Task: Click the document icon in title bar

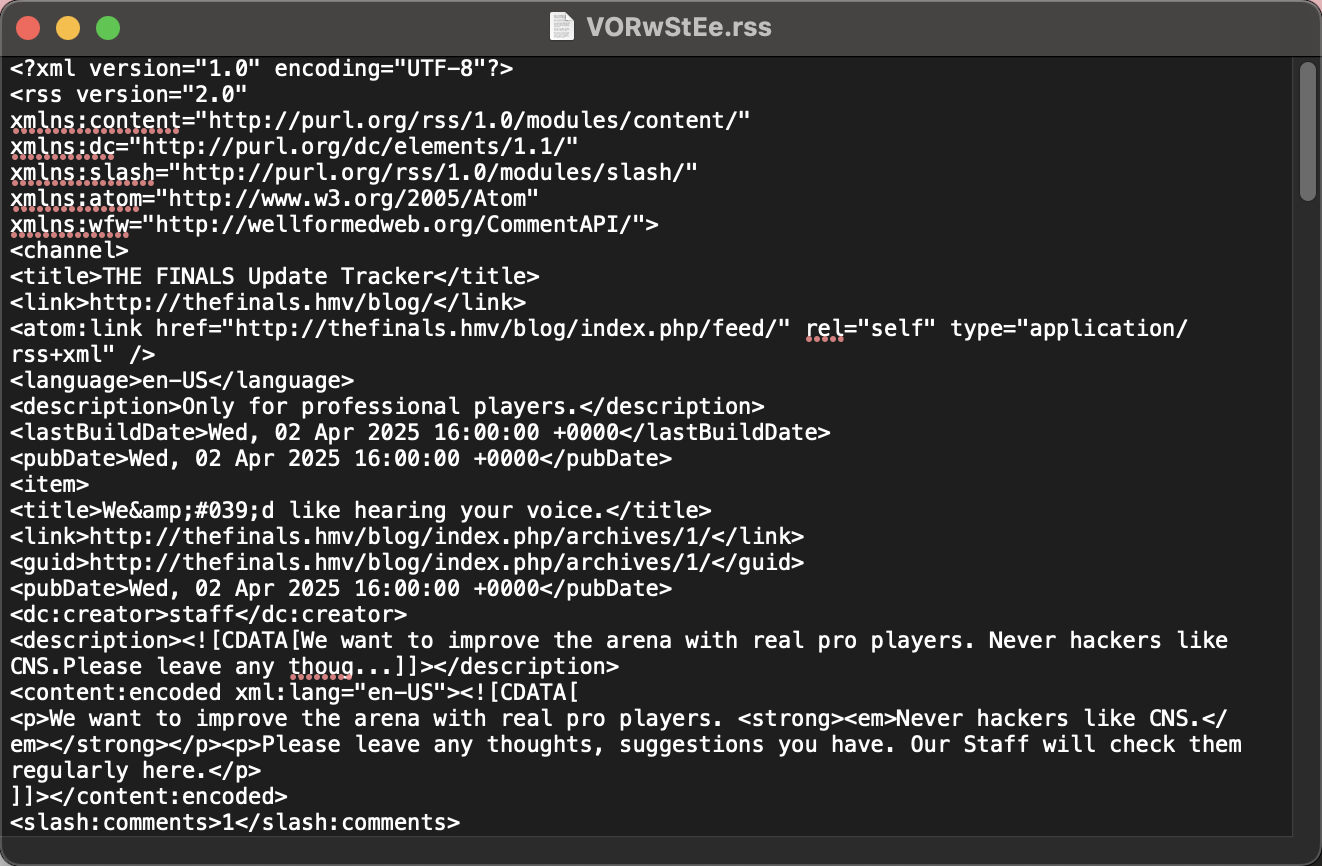Action: 562,27
